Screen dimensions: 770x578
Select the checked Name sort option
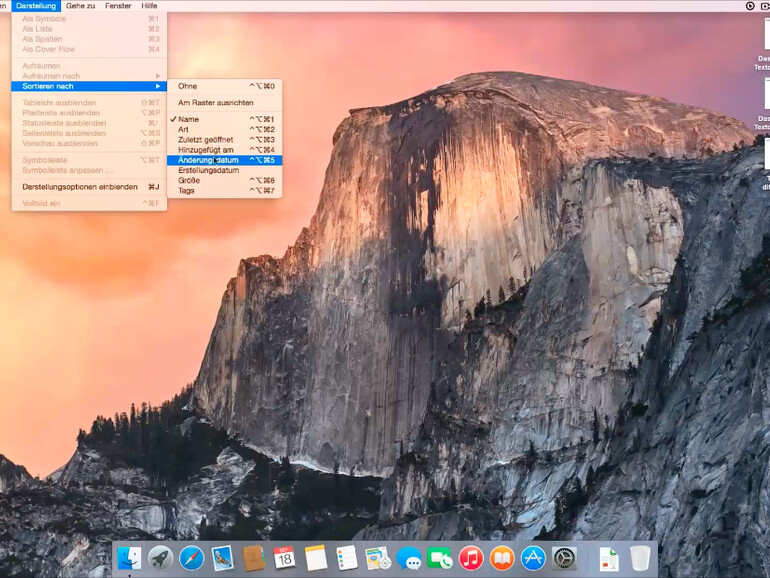point(188,119)
